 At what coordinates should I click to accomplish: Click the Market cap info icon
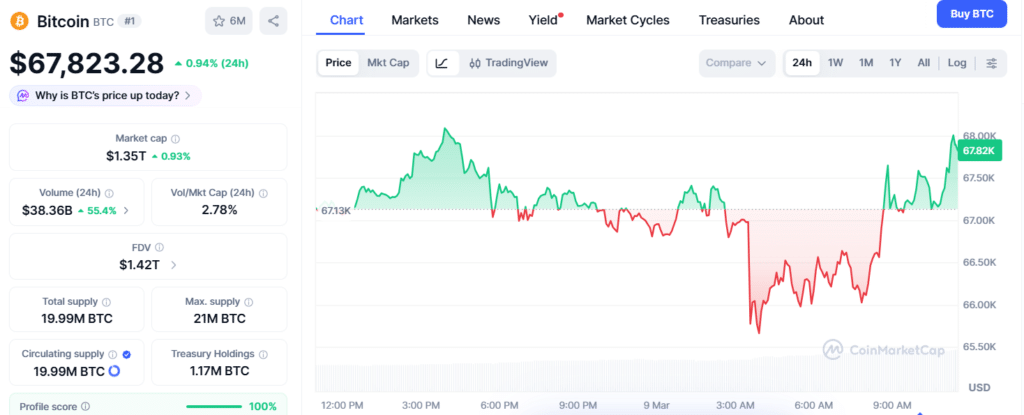point(176,139)
